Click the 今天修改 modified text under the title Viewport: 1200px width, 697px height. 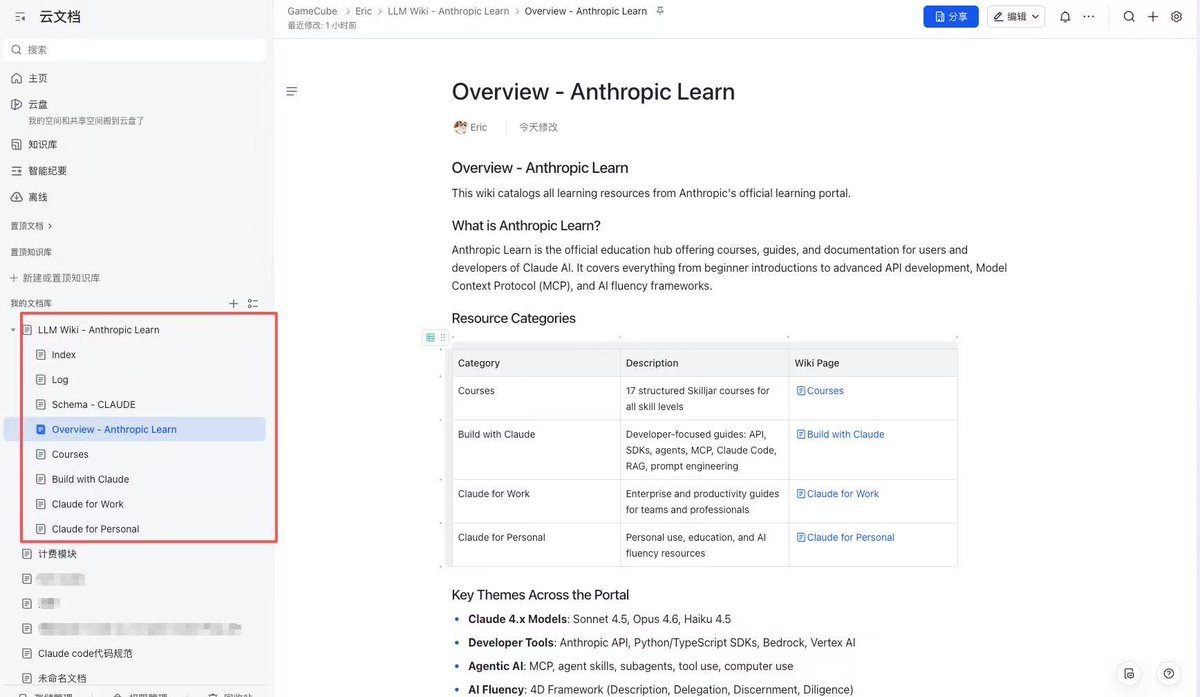(538, 127)
